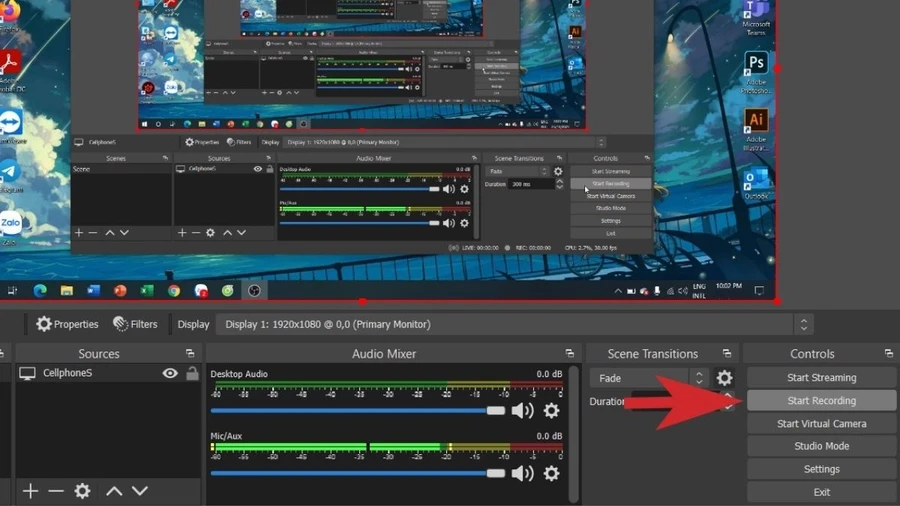This screenshot has height=506, width=900.
Task: Open Adobe Illustrator desktop shortcut in preview
Action: (756, 129)
